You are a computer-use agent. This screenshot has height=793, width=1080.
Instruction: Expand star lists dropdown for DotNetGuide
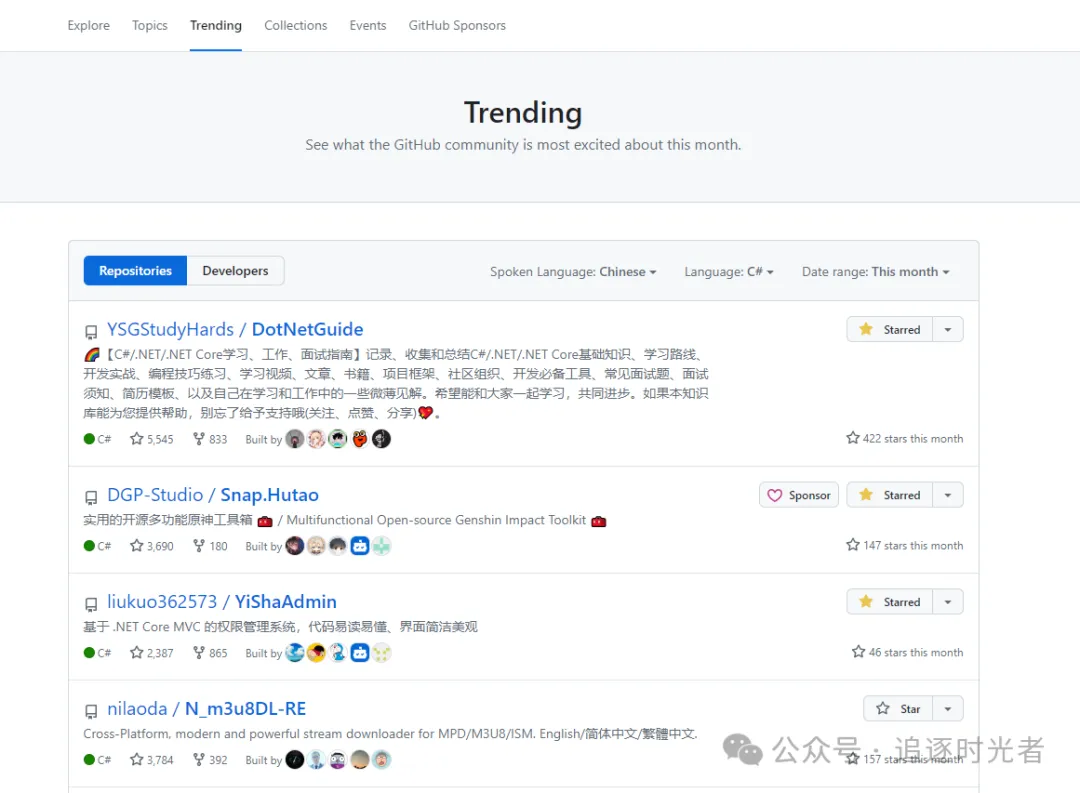point(948,329)
